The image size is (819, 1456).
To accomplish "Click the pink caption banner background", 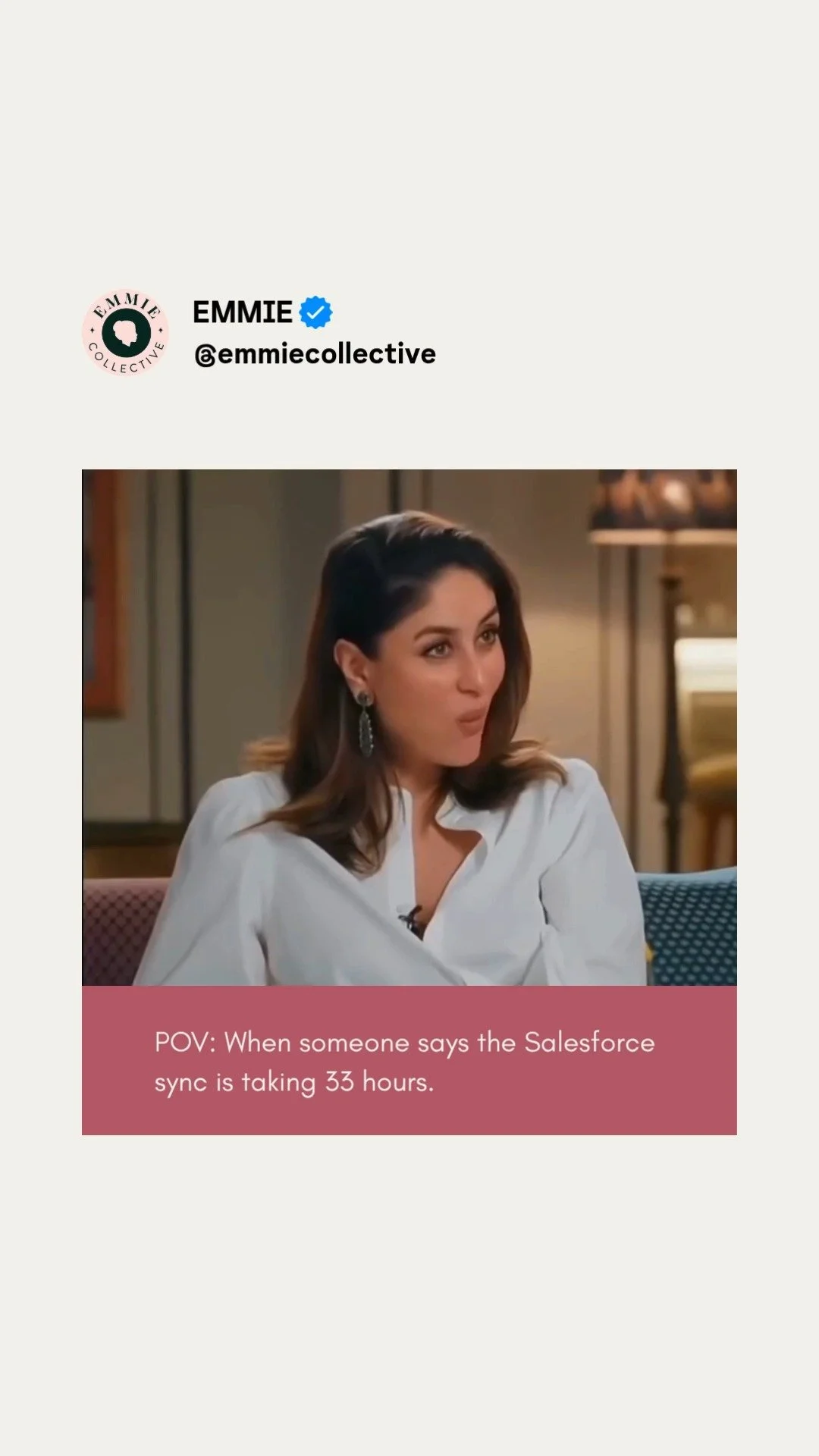I will click(409, 1060).
